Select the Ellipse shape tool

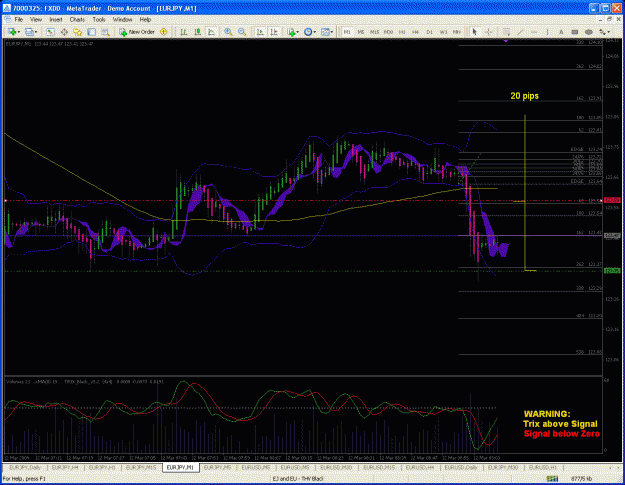click(588, 32)
